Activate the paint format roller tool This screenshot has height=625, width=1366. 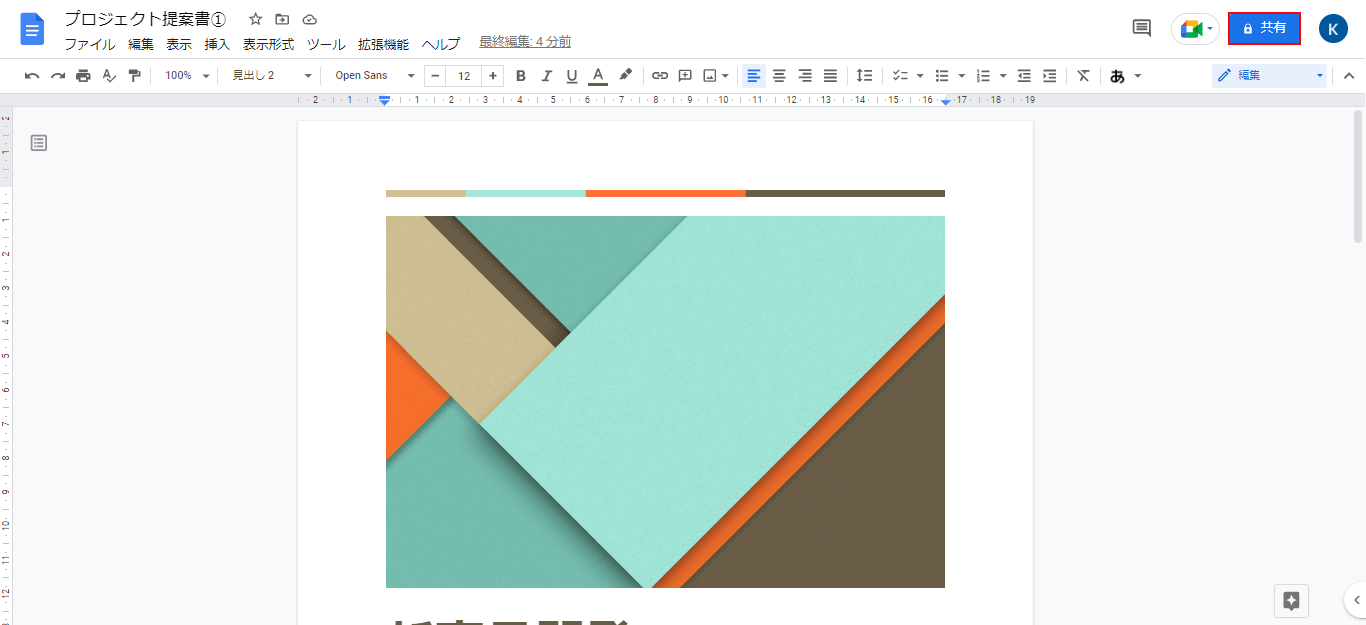coord(135,75)
